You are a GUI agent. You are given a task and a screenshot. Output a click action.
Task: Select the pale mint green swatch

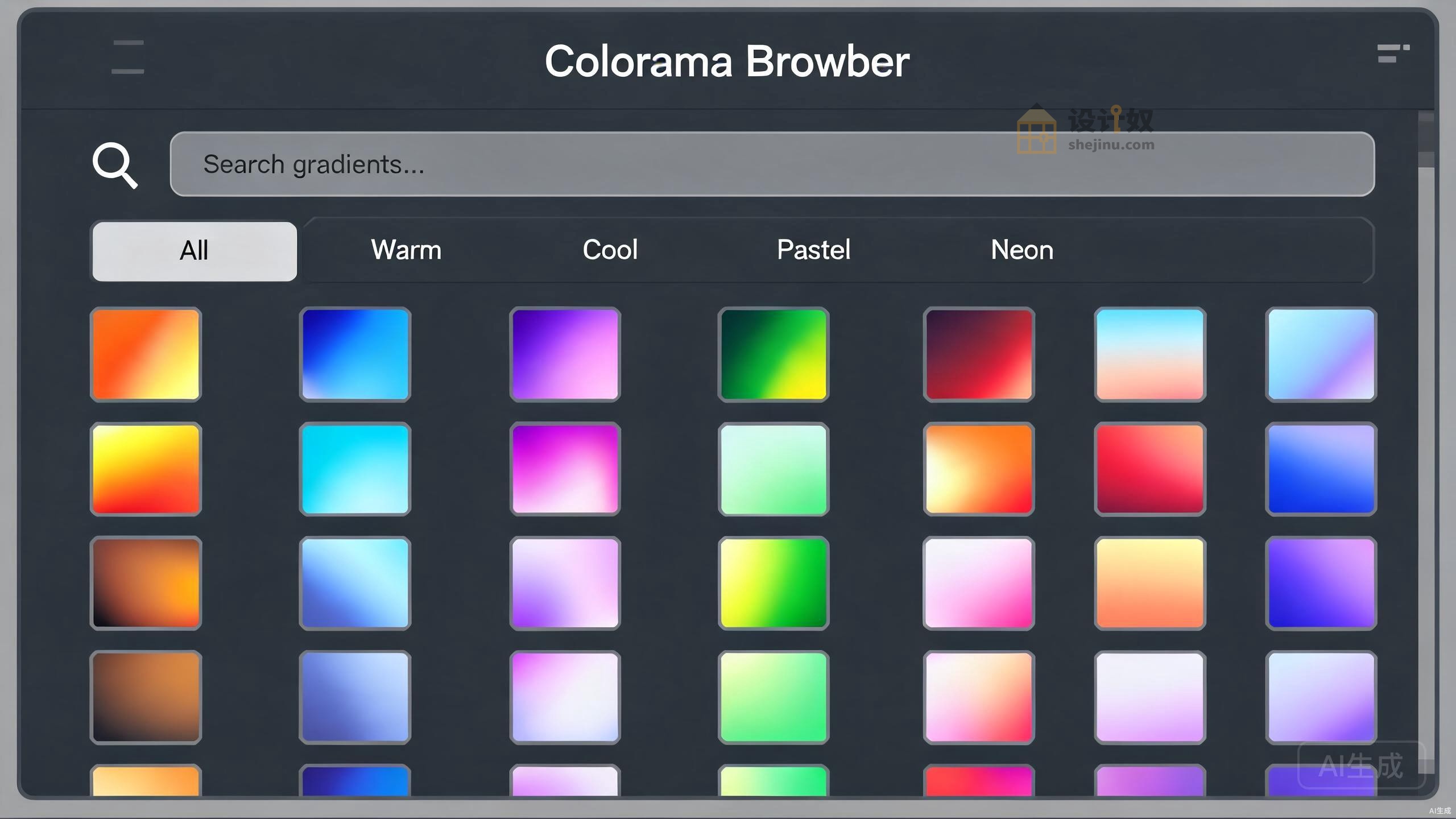[773, 469]
